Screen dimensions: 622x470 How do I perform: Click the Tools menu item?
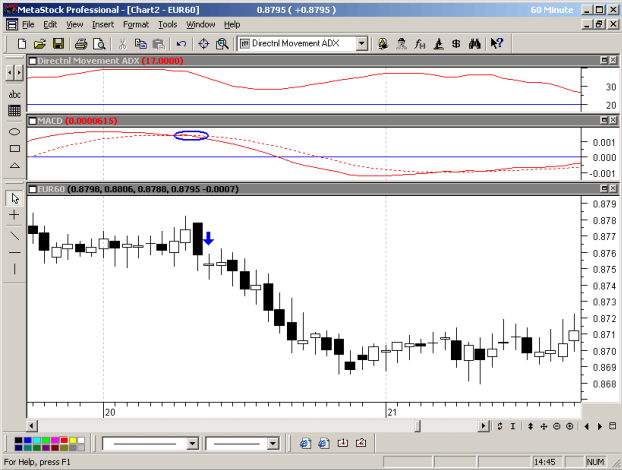coord(167,25)
